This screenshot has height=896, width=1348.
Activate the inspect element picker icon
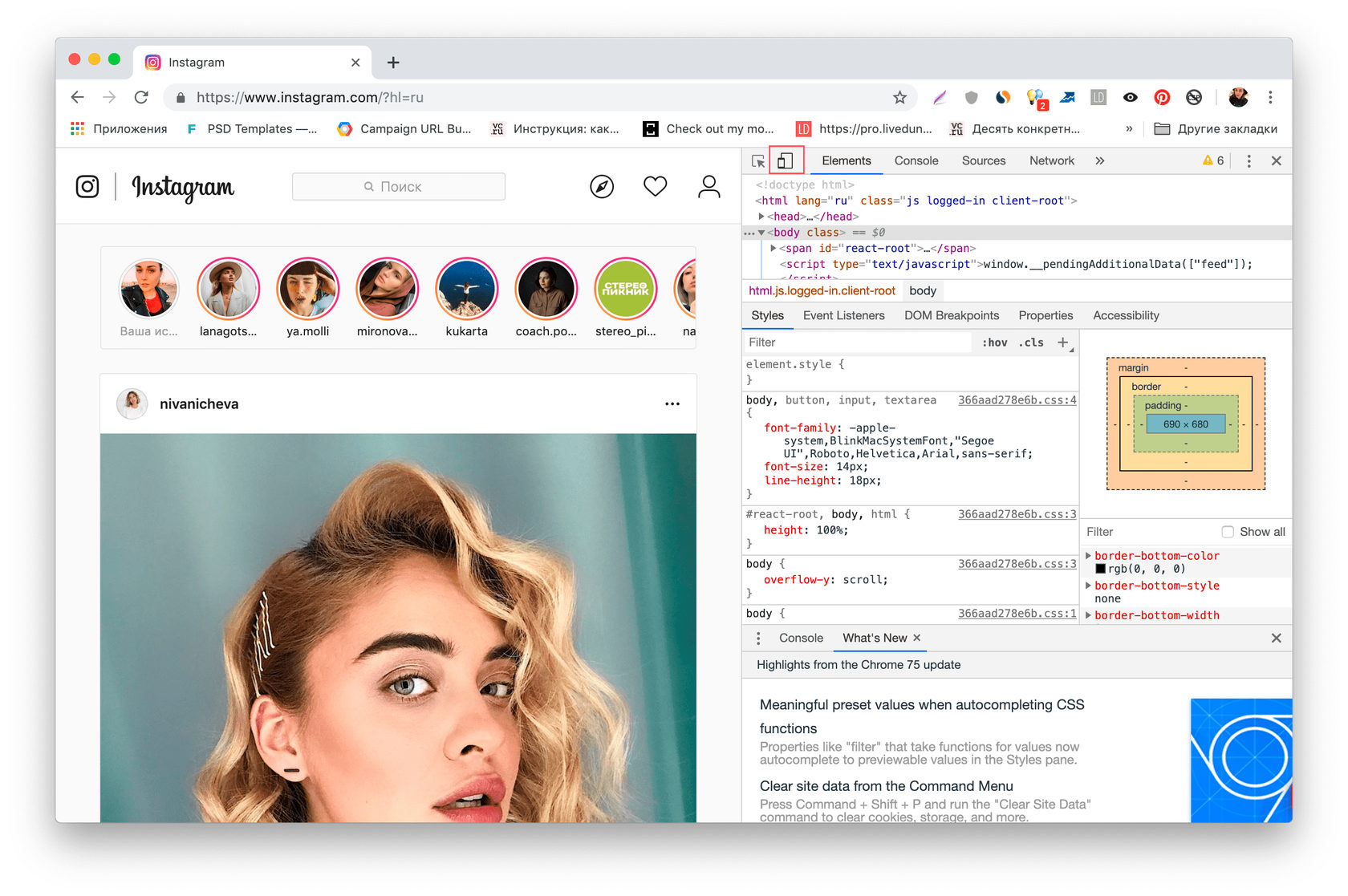(757, 161)
